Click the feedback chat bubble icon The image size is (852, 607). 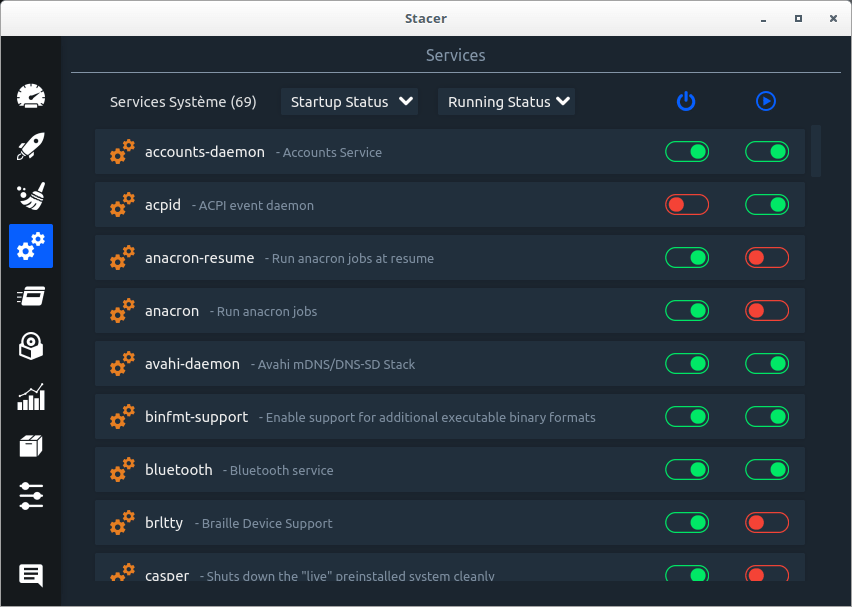31,575
